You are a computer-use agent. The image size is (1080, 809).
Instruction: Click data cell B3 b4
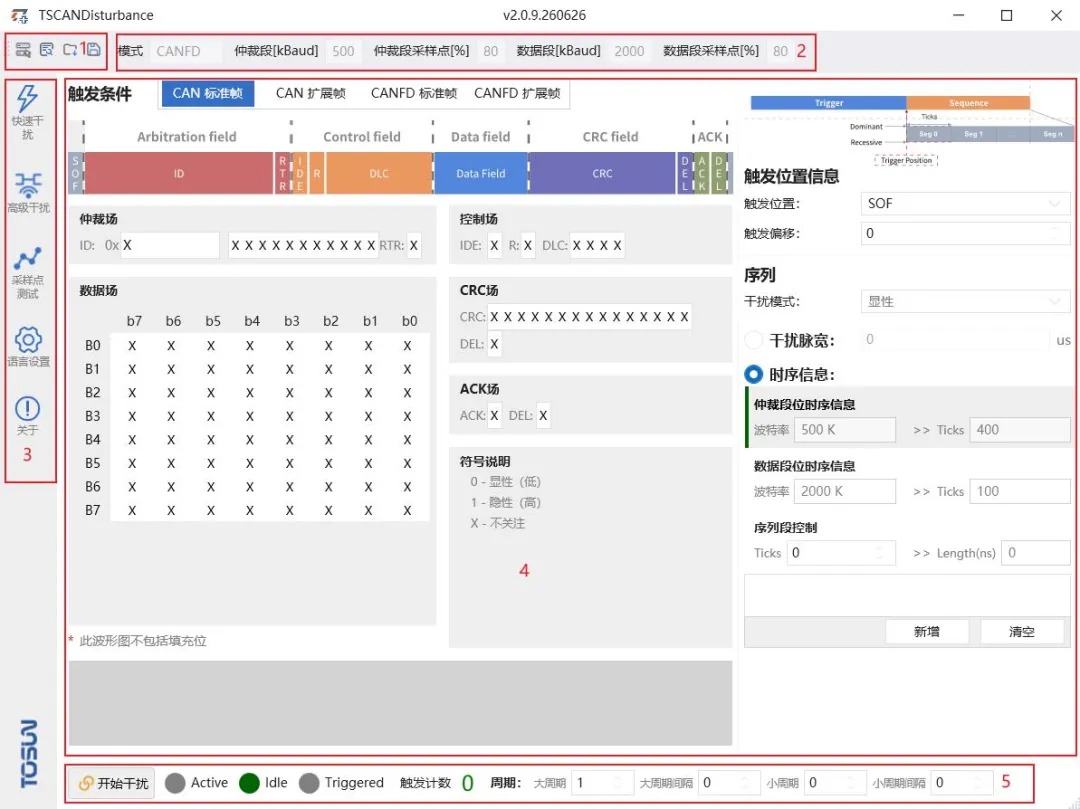250,416
